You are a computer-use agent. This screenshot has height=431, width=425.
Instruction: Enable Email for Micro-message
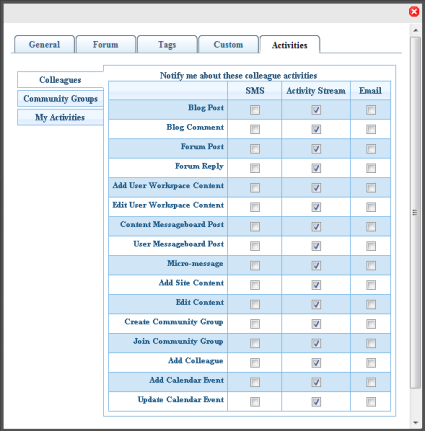coord(371,266)
